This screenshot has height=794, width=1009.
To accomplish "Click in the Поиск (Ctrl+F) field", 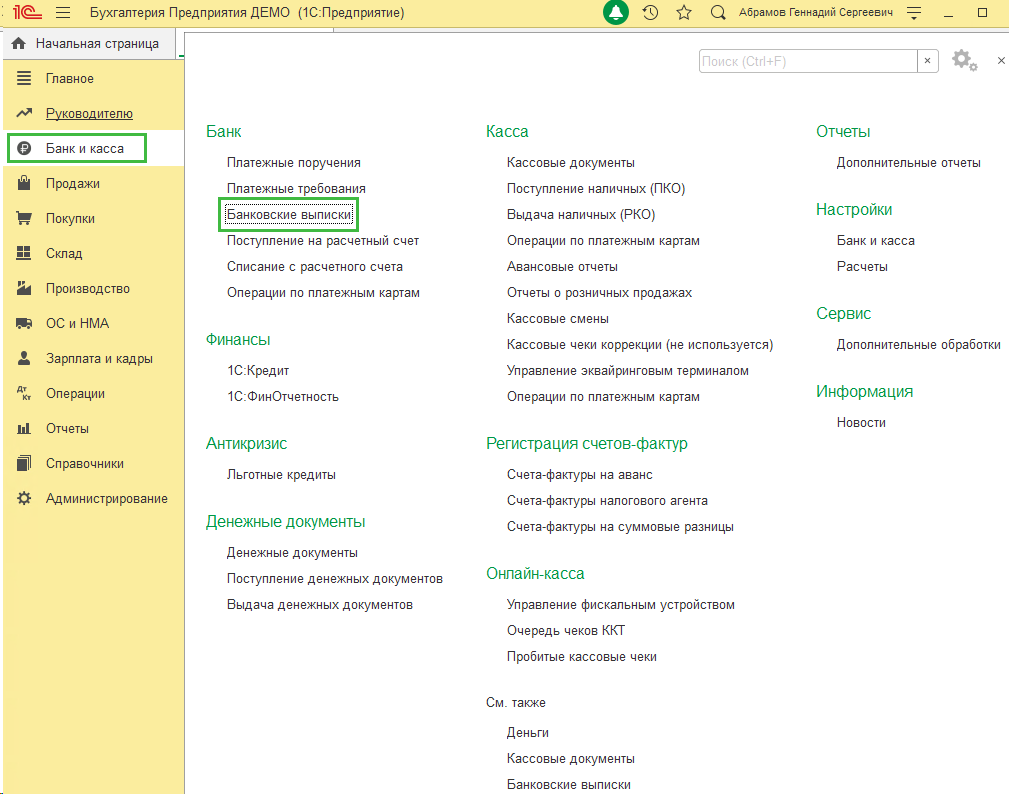I will click(808, 61).
